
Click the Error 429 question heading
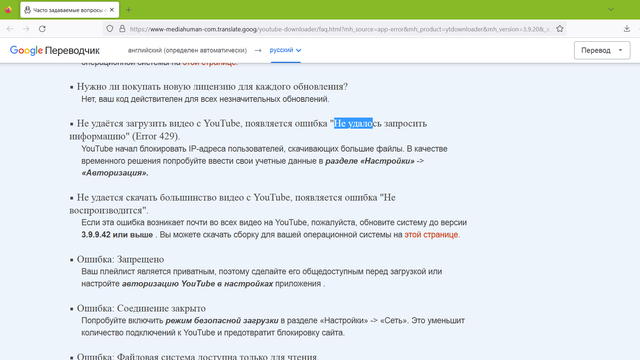248,129
